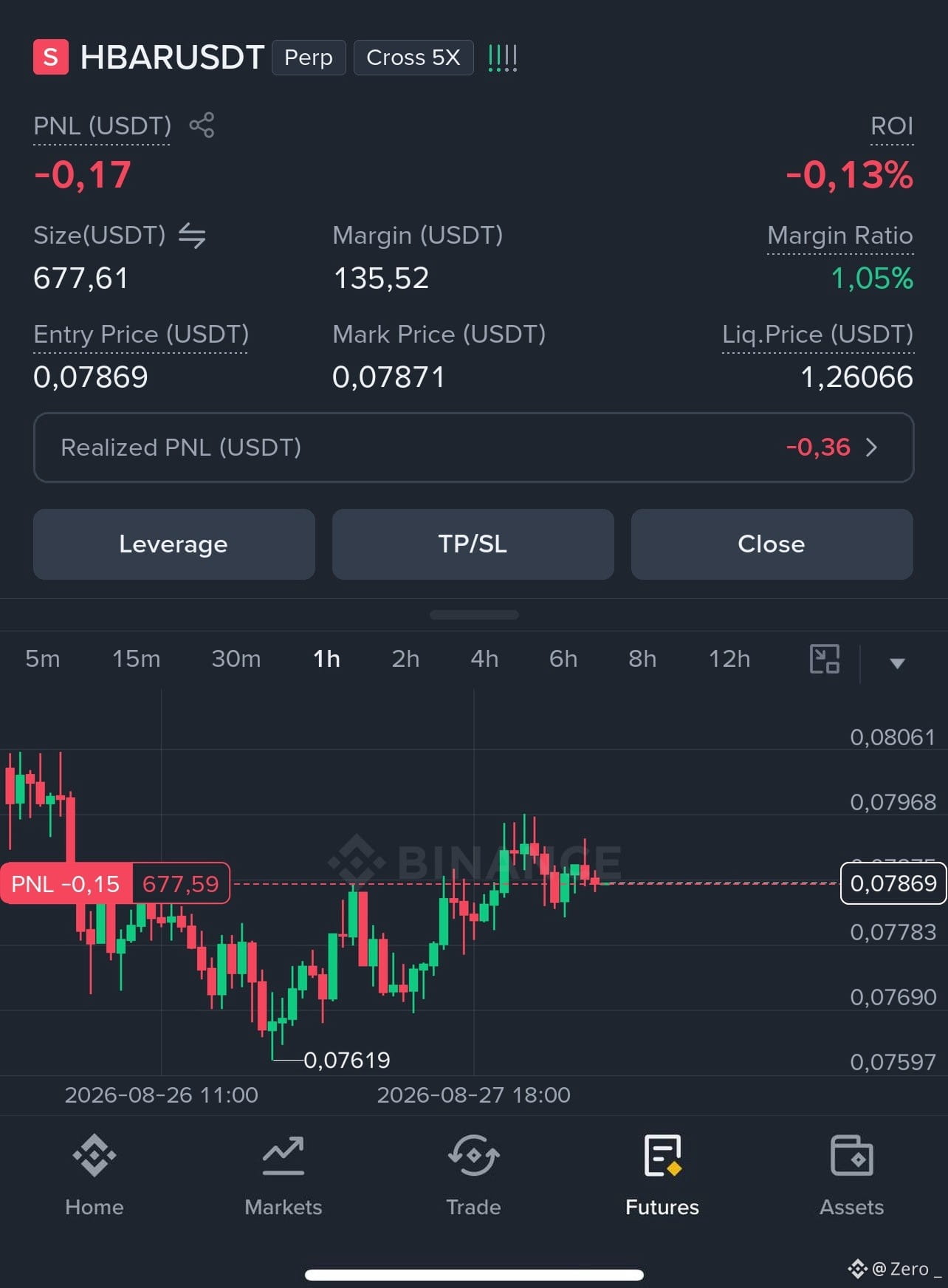Select the 6h chart interval
The image size is (948, 1288).
[x=563, y=658]
